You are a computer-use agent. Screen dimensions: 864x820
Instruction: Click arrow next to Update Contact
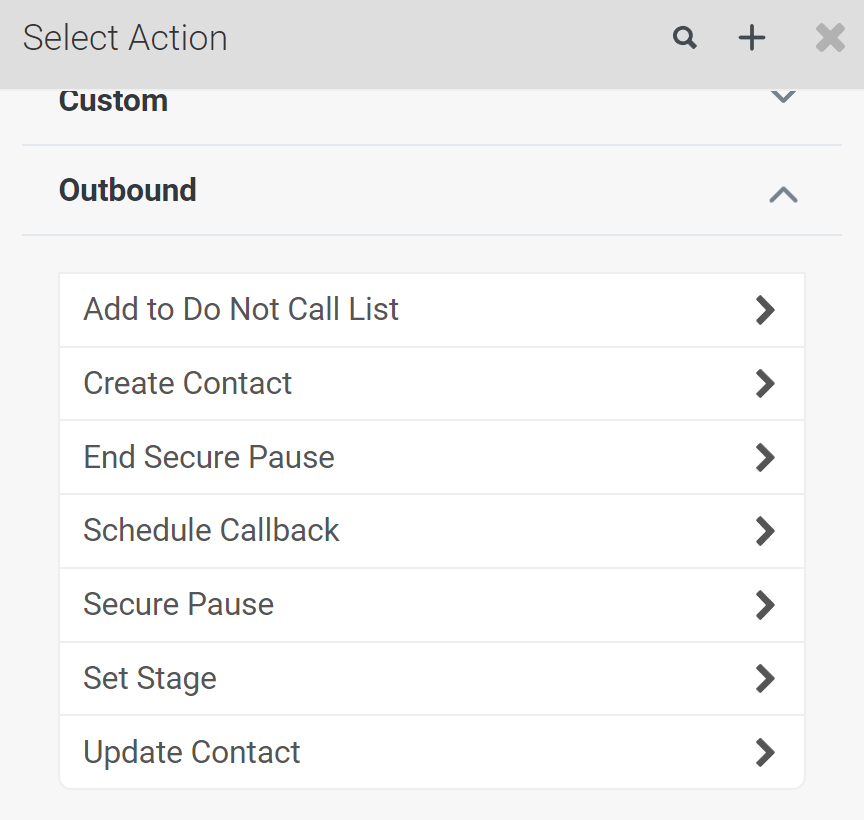[x=765, y=752]
